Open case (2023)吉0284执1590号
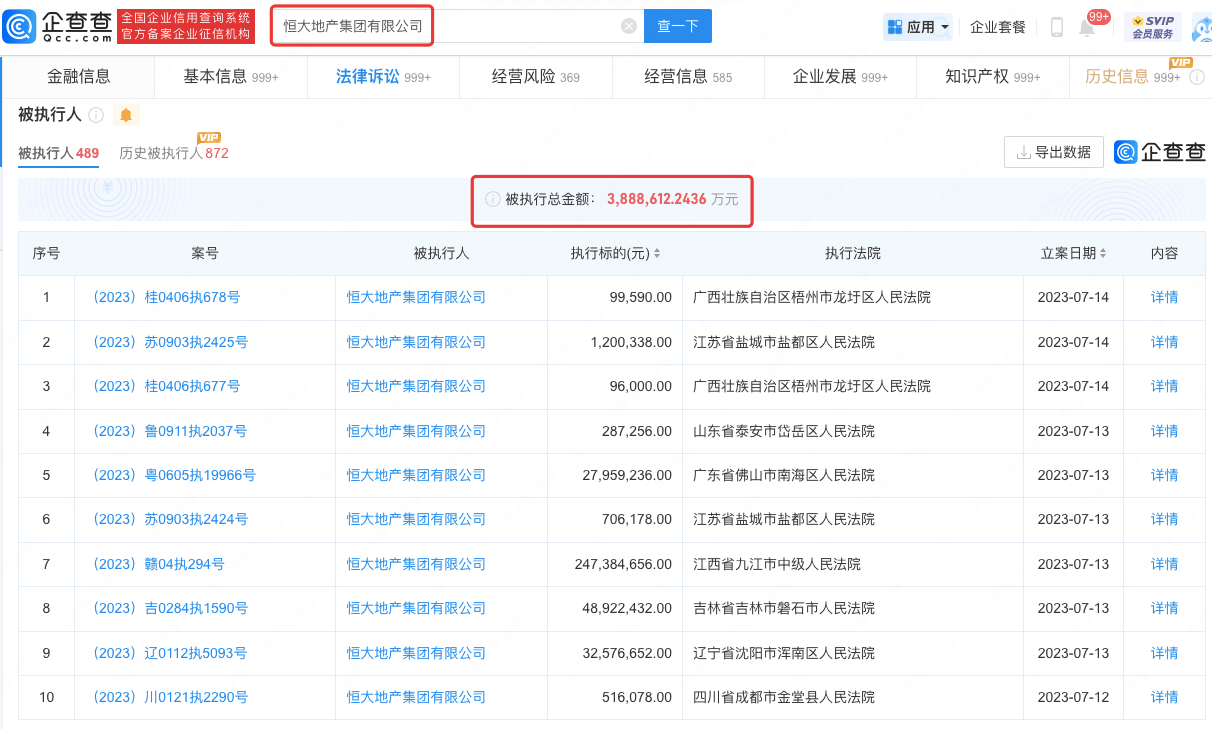This screenshot has width=1212, height=729. coord(169,608)
